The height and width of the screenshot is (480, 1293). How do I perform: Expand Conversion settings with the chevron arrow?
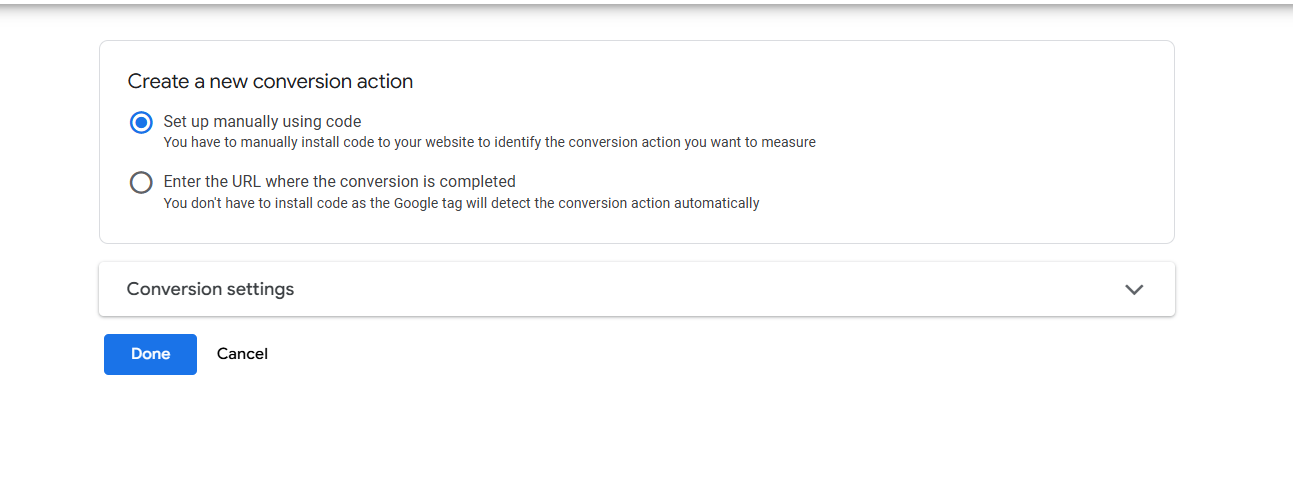pos(1133,289)
